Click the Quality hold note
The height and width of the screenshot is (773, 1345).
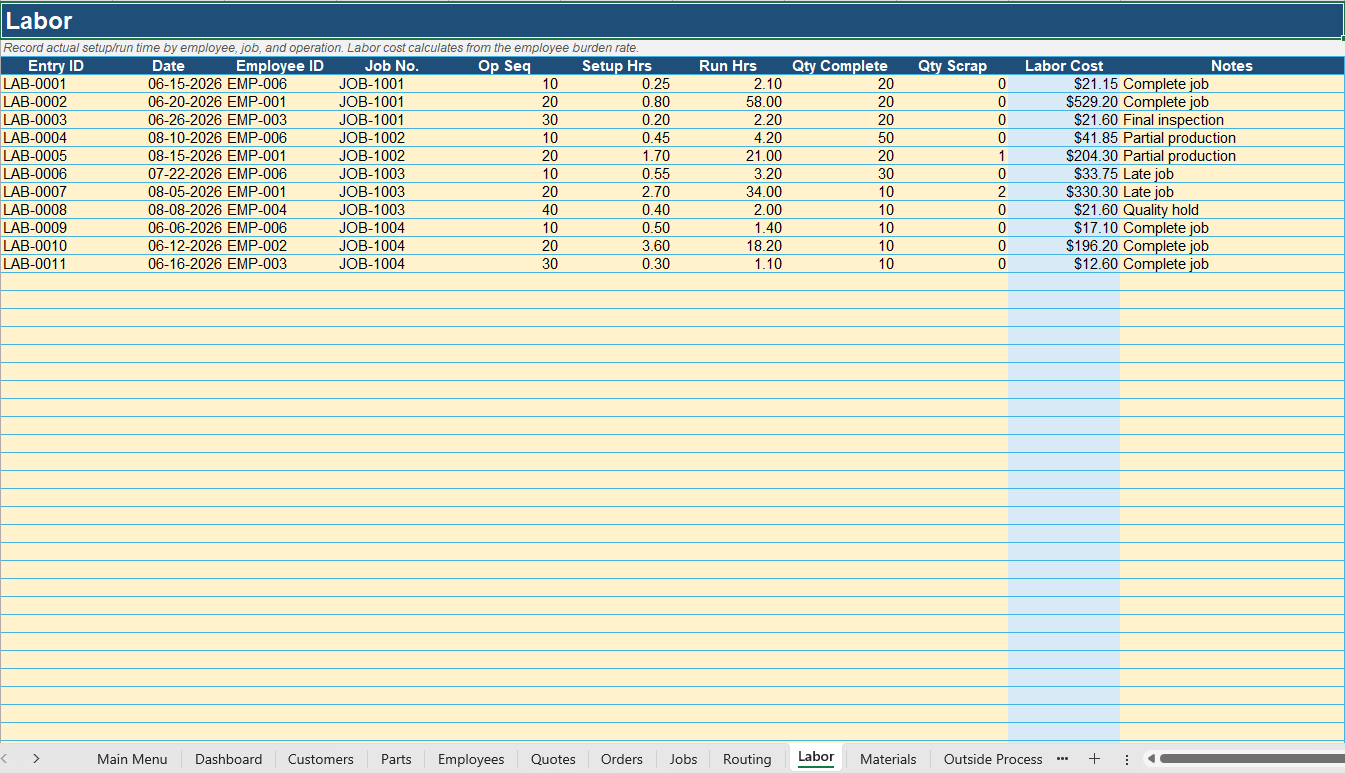coord(1232,210)
